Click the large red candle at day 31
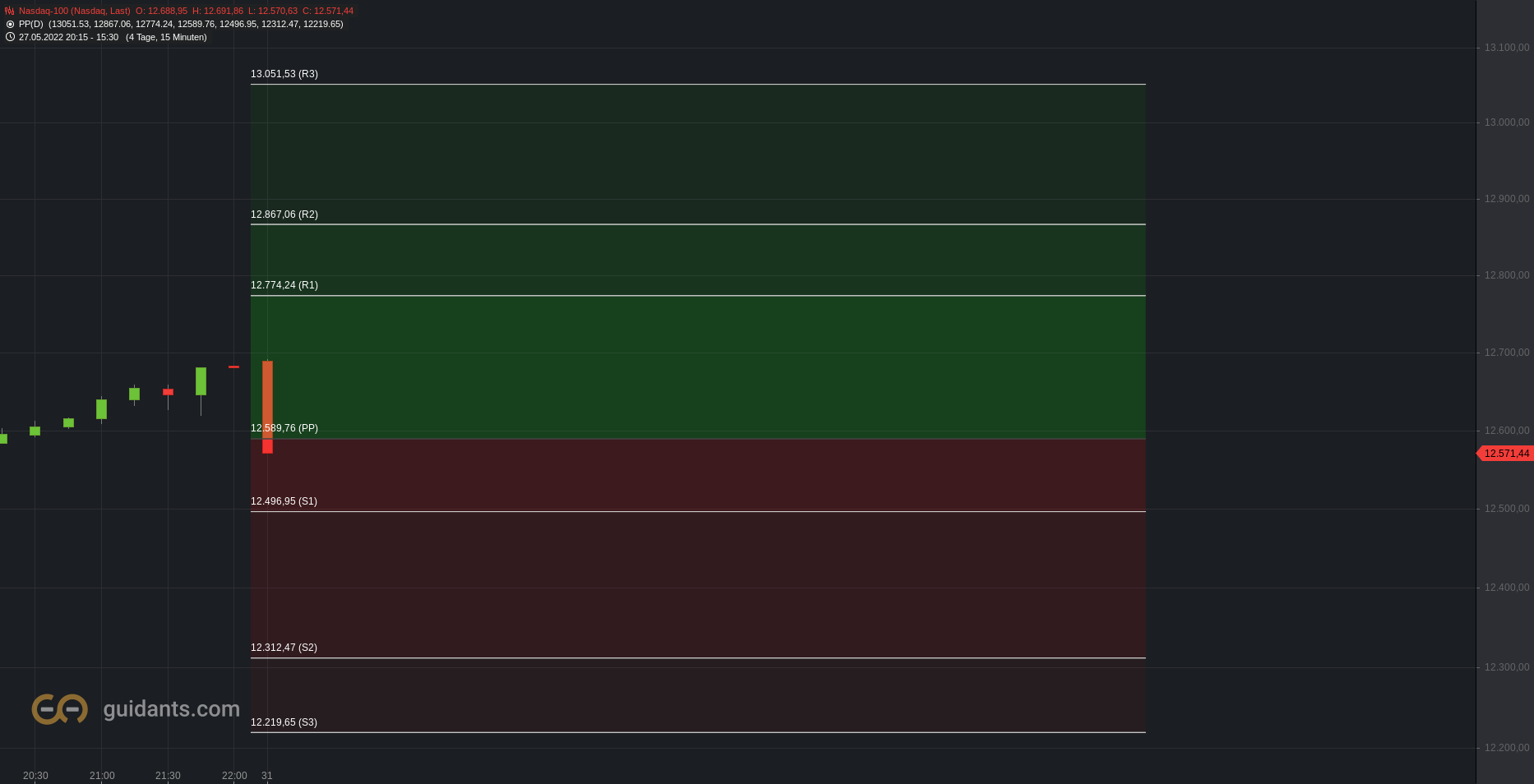Image resolution: width=1534 pixels, height=784 pixels. [x=267, y=407]
